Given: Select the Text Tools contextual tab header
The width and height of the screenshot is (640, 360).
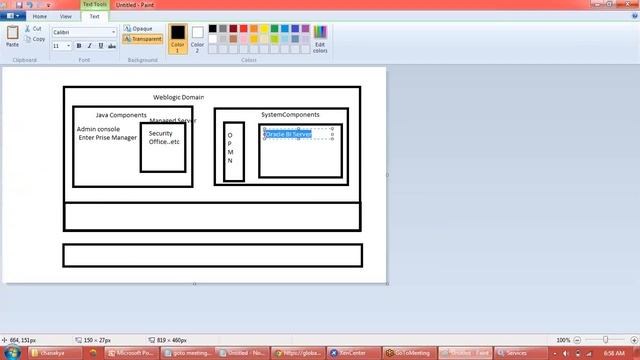Looking at the screenshot, I should coord(95,4).
